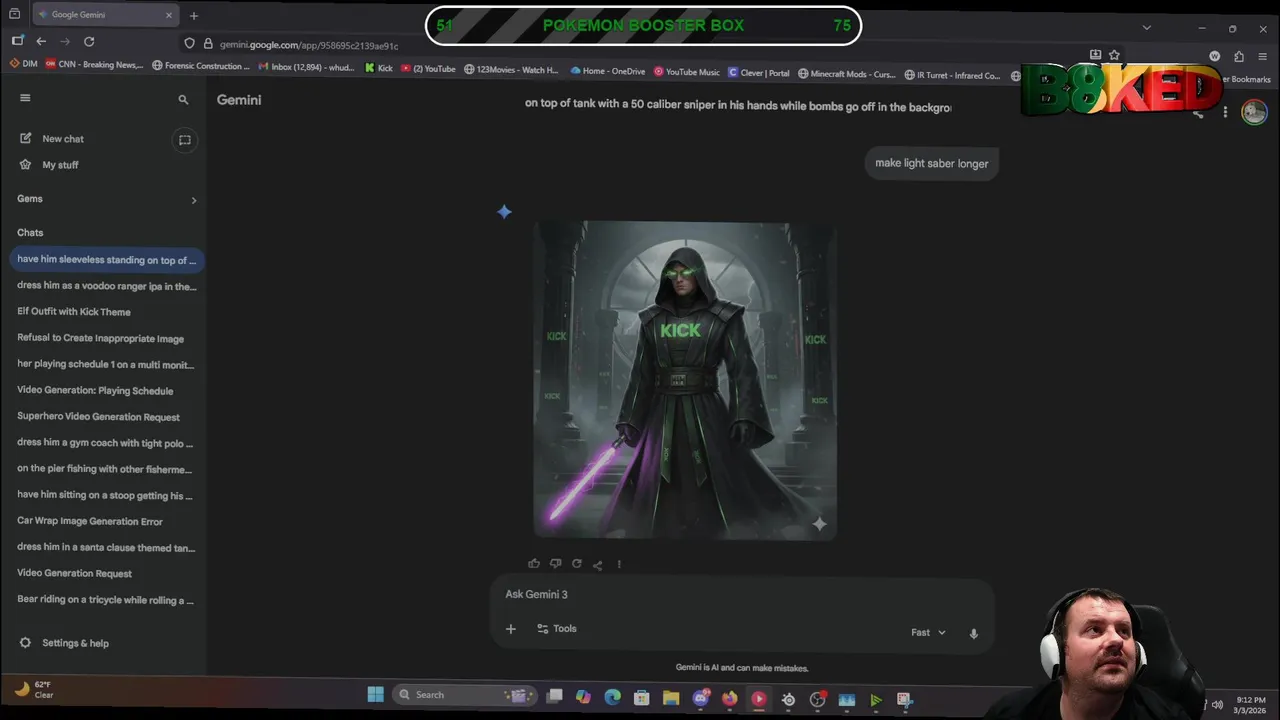Screen dimensions: 1280x720
Task: Click the sidebar search magnifier icon
Action: tap(183, 100)
